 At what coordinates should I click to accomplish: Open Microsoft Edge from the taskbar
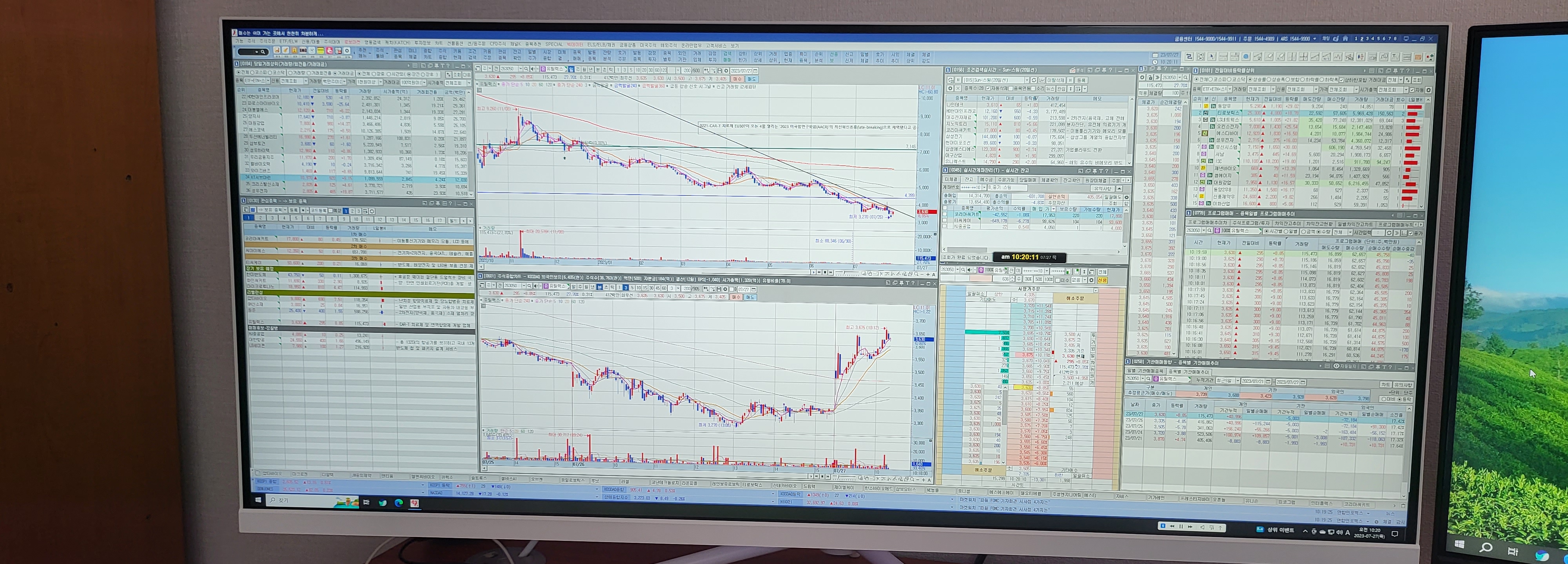coord(399,503)
